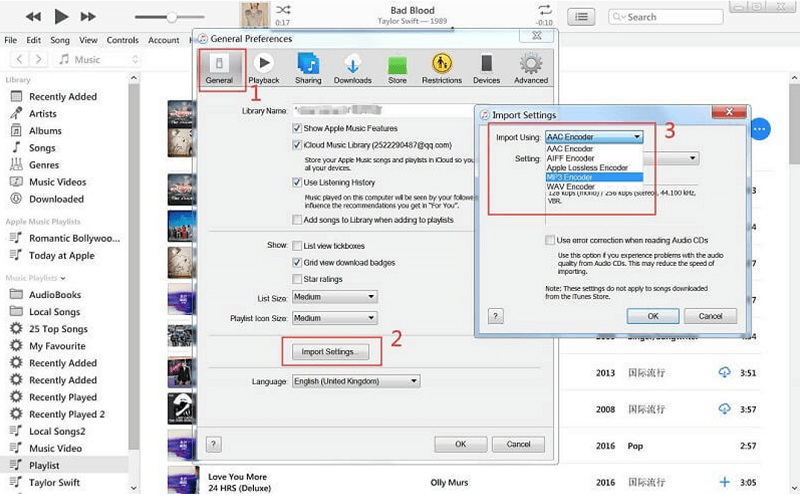Open the Music media picker dropdown
The width and height of the screenshot is (800, 502).
point(97,60)
